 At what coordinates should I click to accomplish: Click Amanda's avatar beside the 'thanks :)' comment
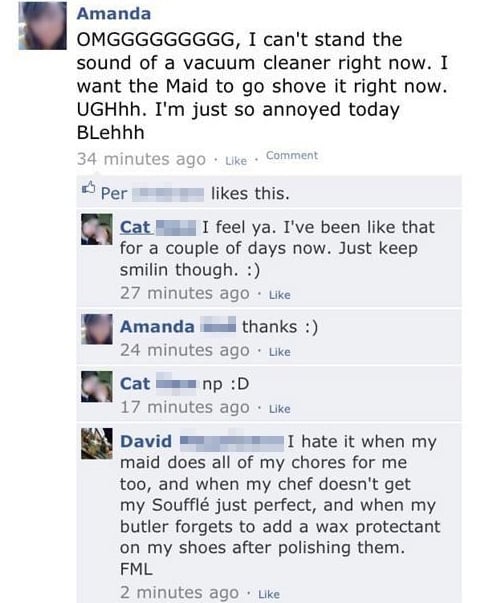click(x=97, y=329)
